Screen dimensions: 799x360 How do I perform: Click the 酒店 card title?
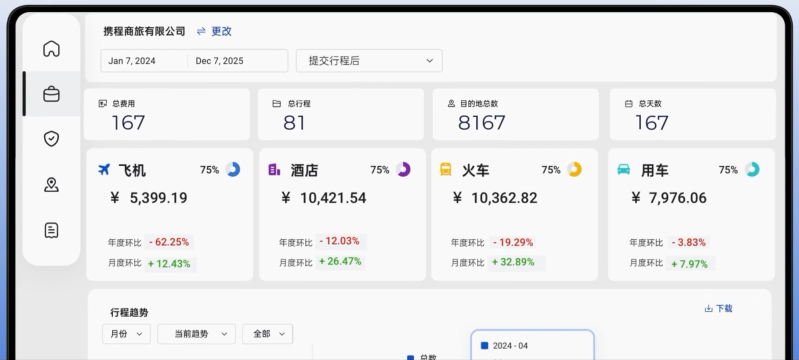pos(304,170)
